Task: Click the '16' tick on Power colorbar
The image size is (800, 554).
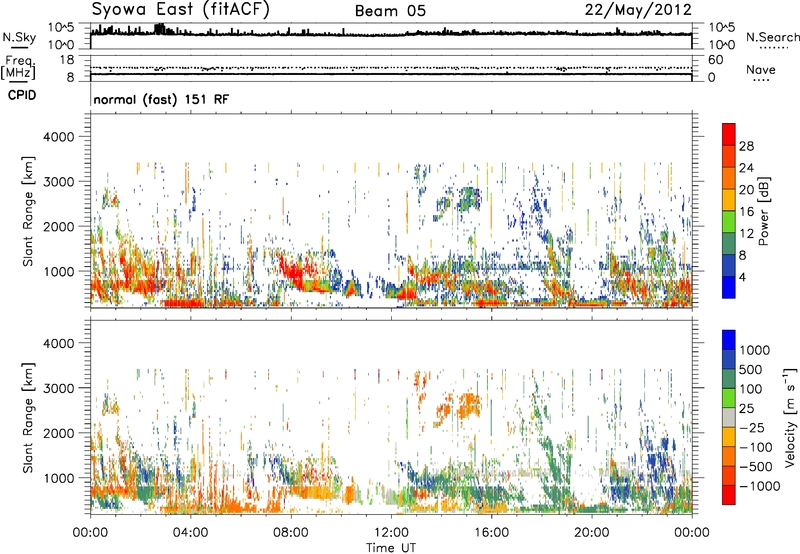Action: click(x=746, y=212)
